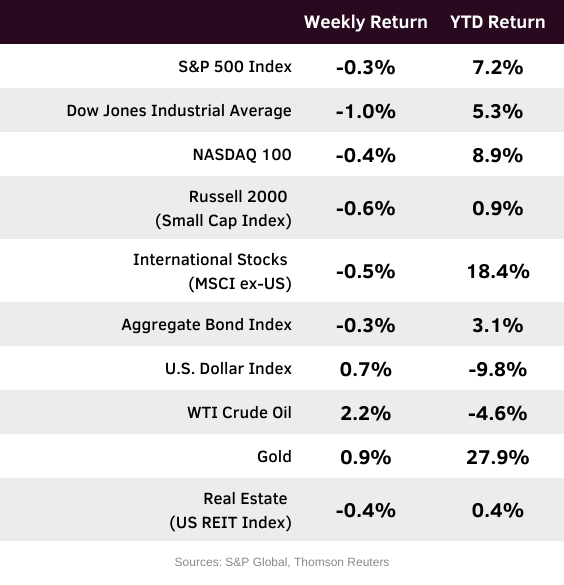
Task: Select Gold YTD return 27.9%
Action: [x=498, y=458]
